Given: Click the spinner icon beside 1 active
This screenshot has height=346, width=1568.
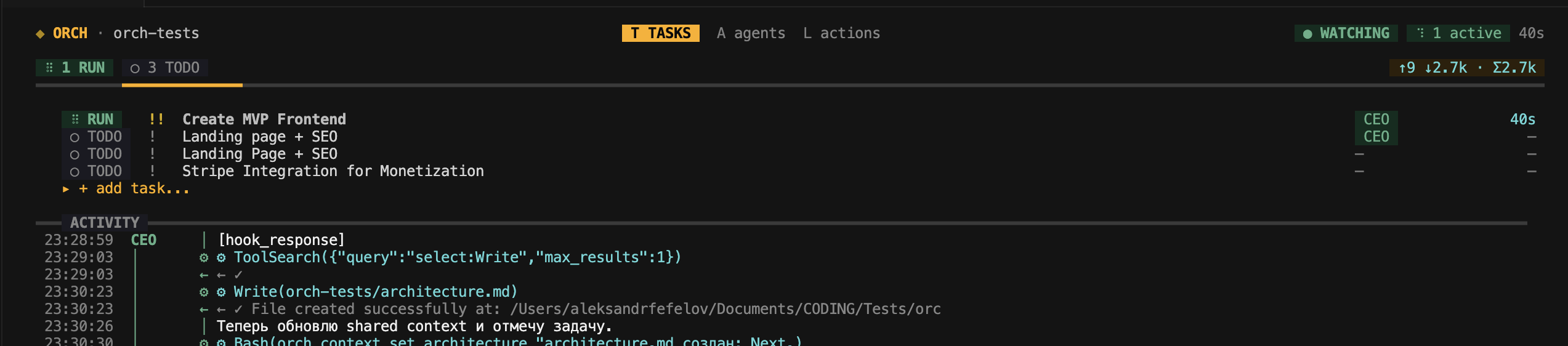Looking at the screenshot, I should (x=1420, y=33).
